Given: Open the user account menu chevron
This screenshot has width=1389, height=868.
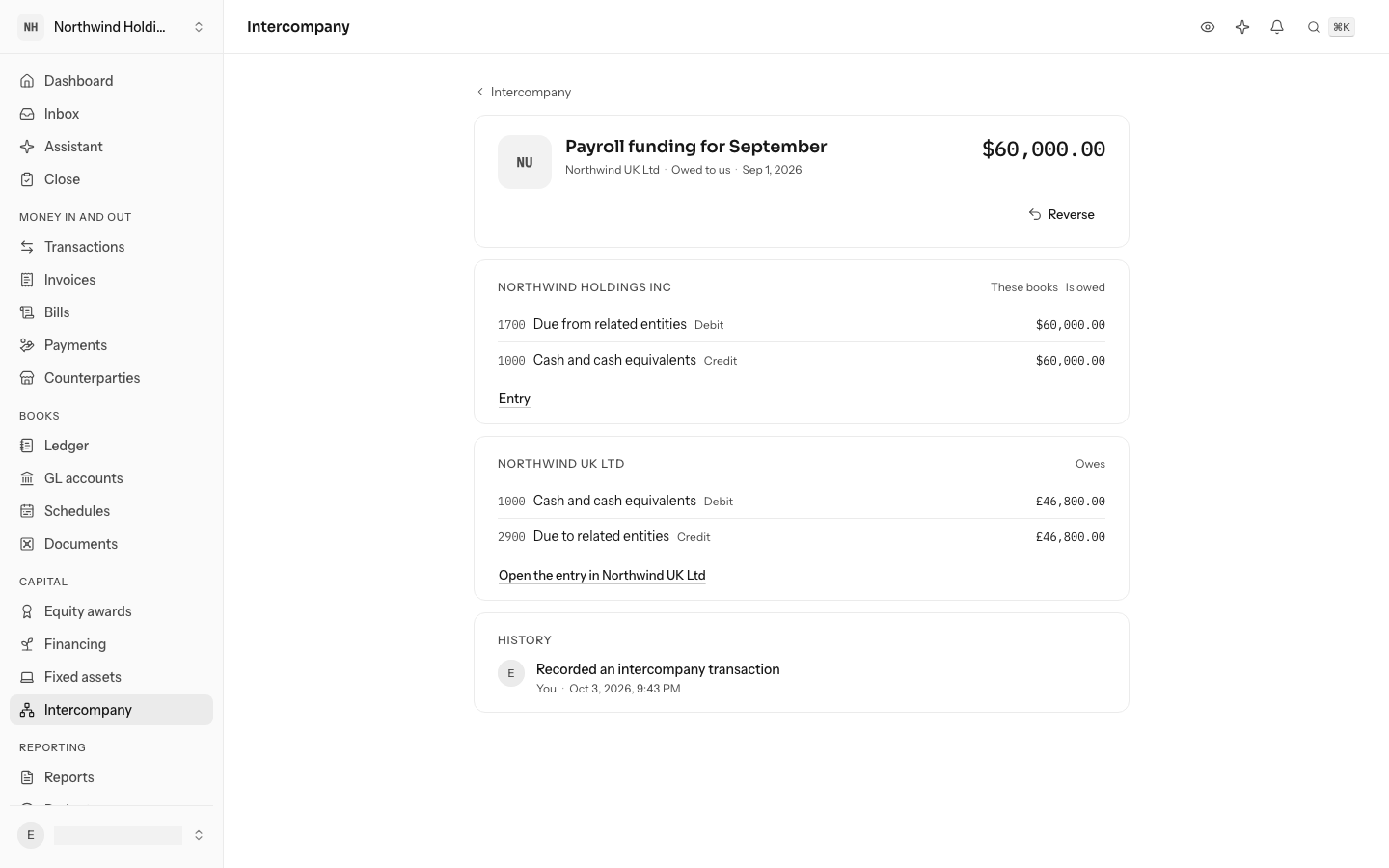Looking at the screenshot, I should pyautogui.click(x=199, y=835).
